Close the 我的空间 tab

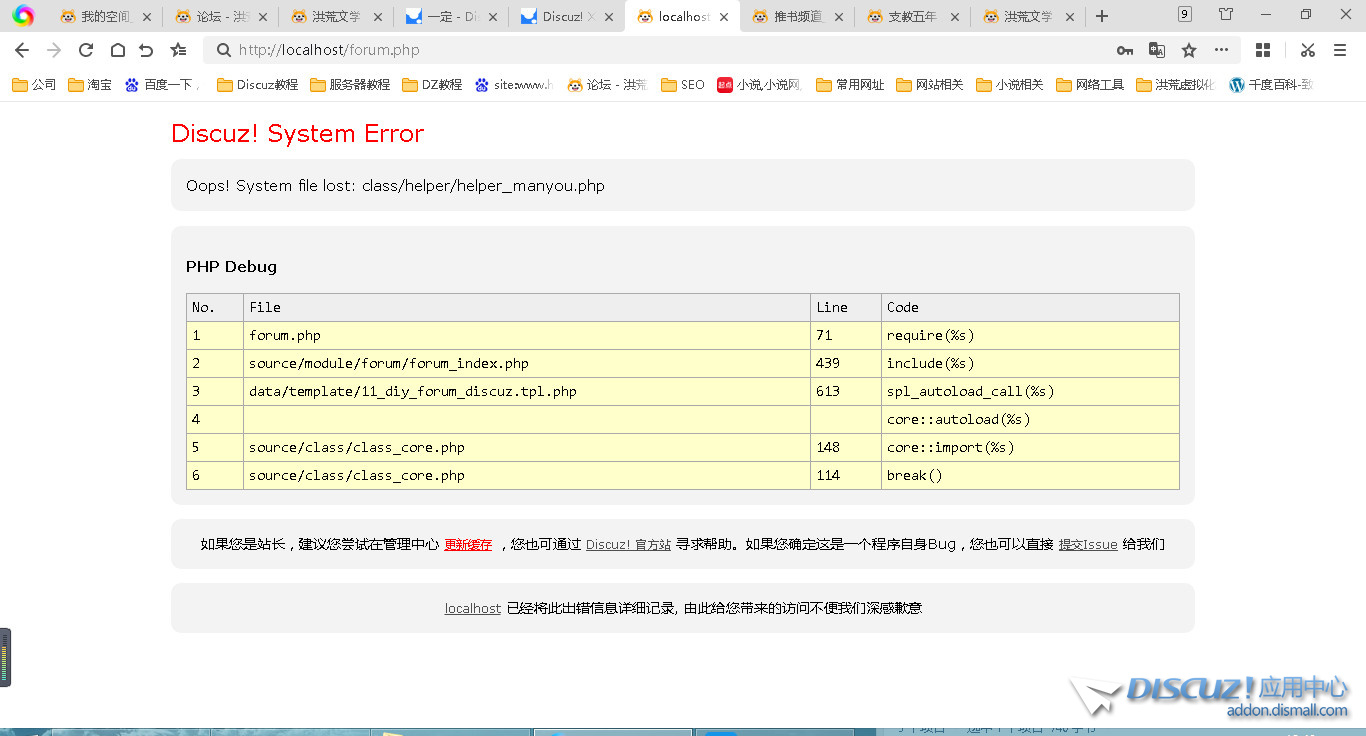coord(147,17)
